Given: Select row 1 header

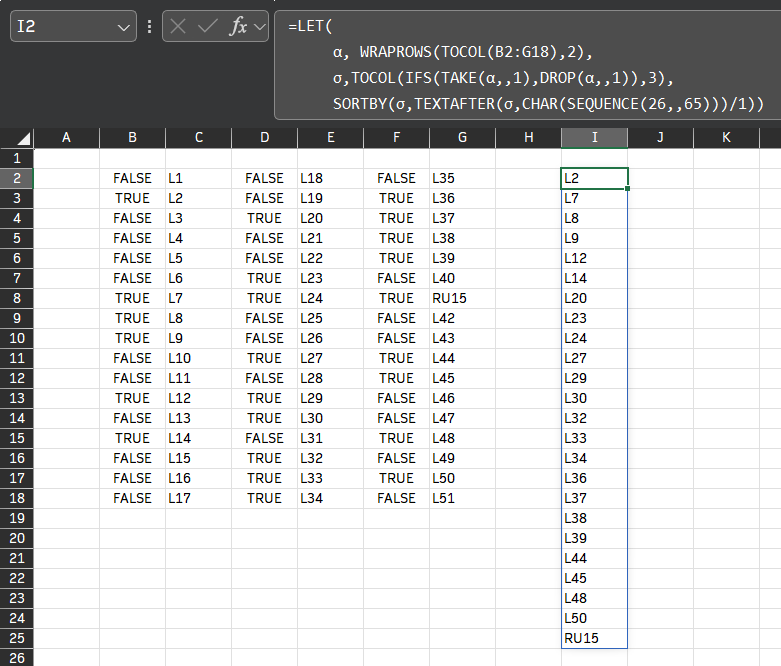Looking at the screenshot, I should [16, 158].
